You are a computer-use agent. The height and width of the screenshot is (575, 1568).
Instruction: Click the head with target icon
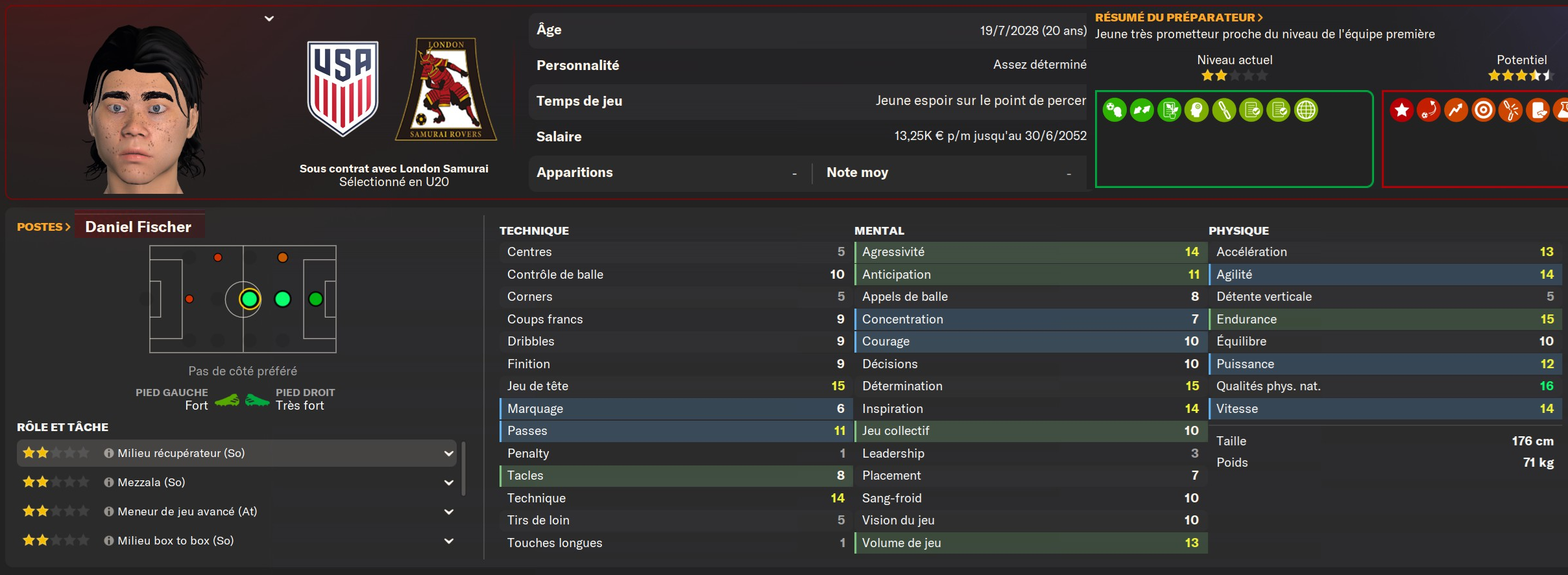click(1196, 110)
